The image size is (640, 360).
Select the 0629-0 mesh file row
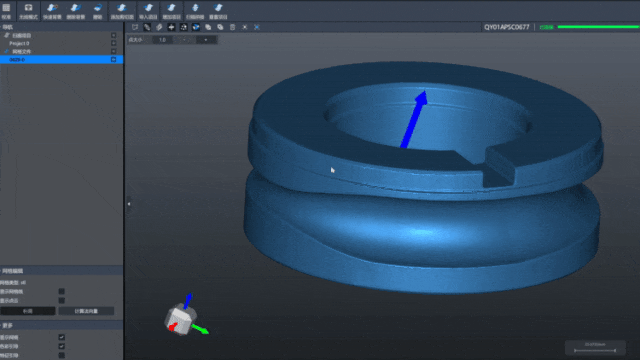tap(61, 60)
